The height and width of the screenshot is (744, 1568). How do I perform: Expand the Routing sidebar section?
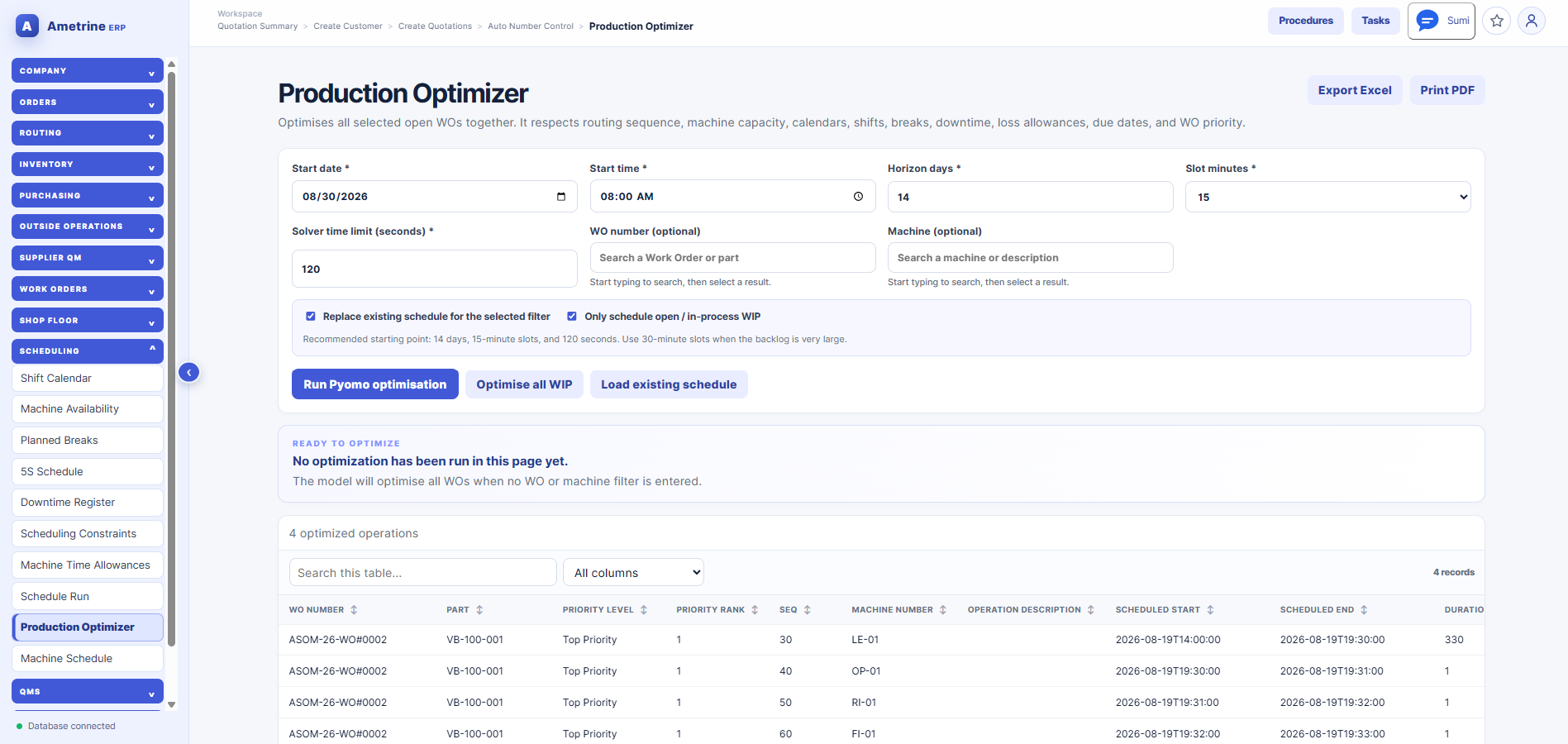point(88,133)
